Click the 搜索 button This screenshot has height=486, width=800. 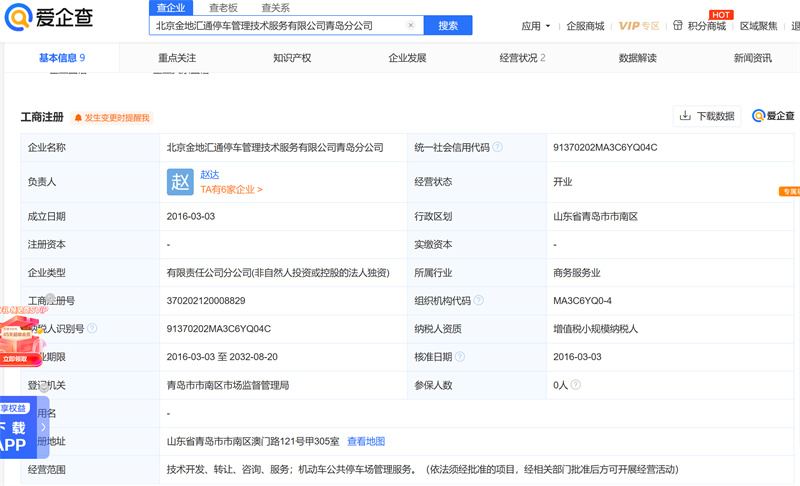448,26
